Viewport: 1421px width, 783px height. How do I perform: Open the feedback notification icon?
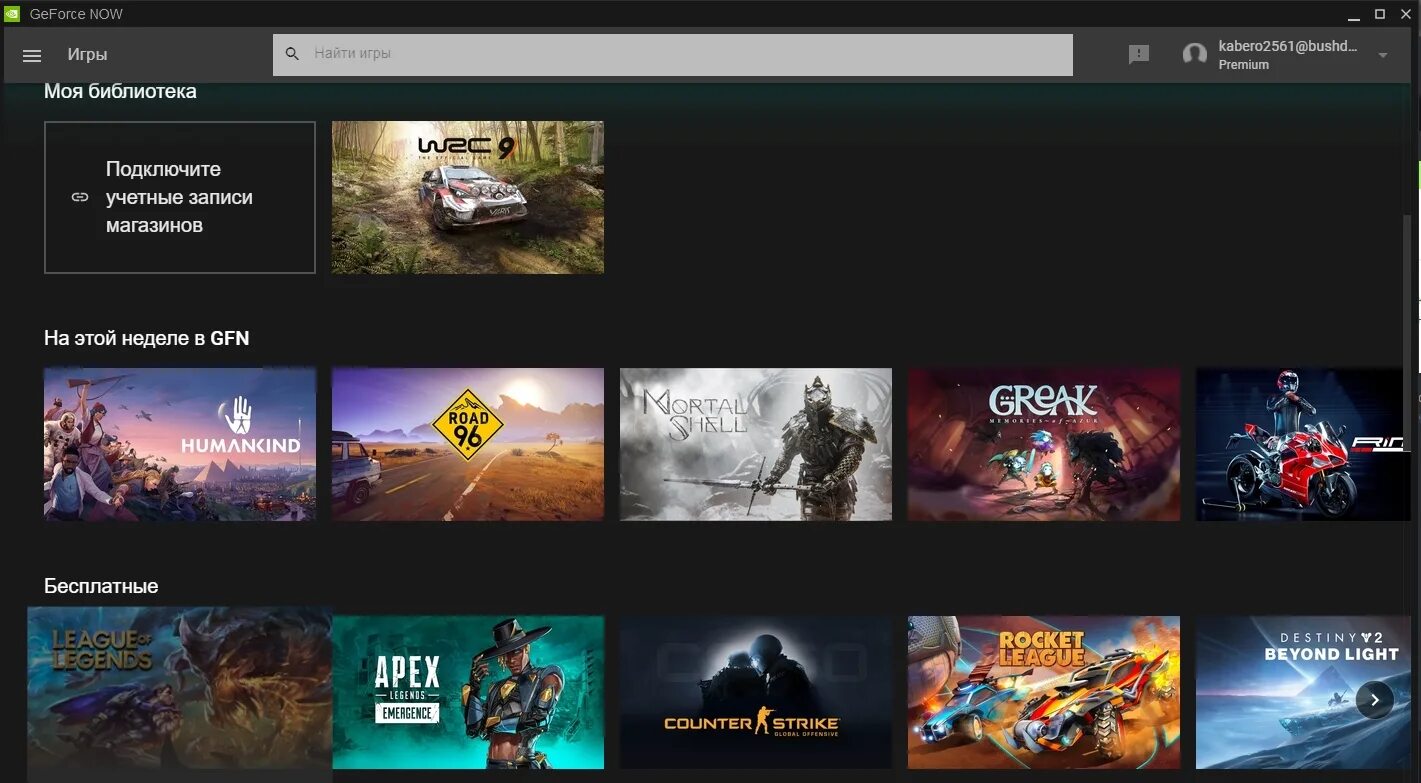(x=1139, y=55)
